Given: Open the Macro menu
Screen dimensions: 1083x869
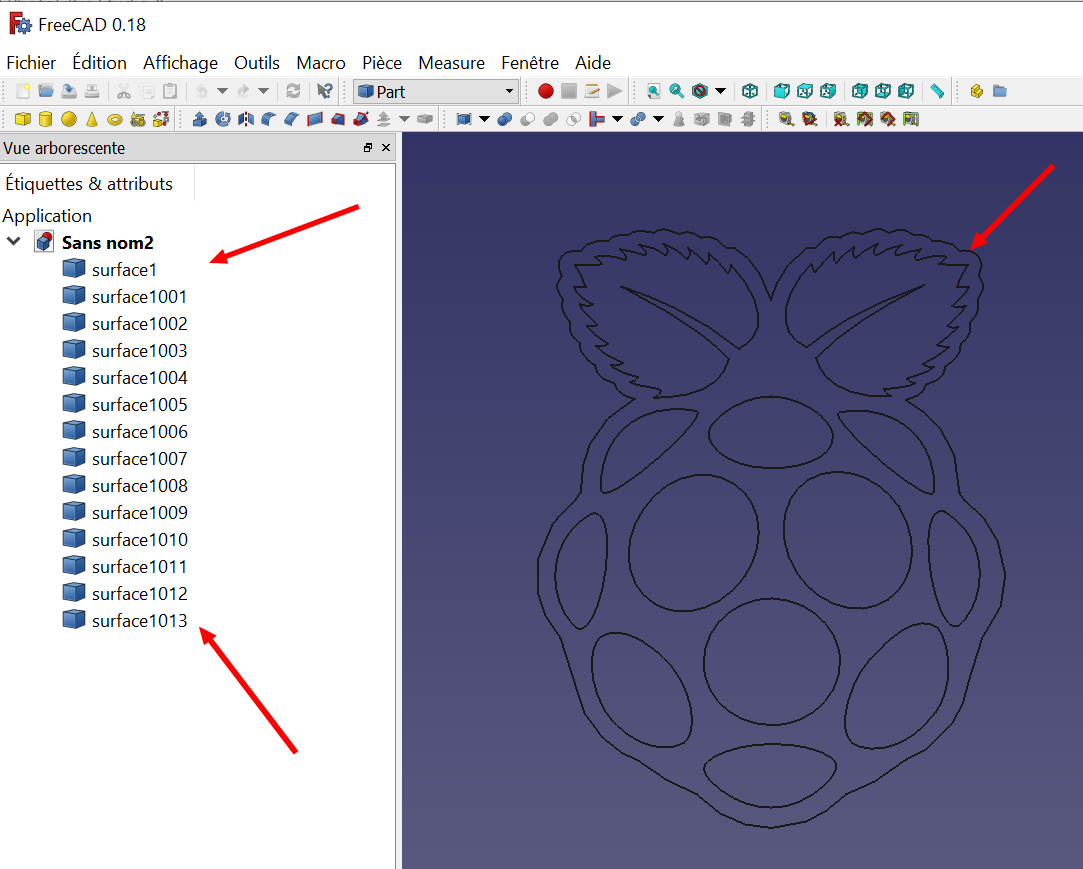Looking at the screenshot, I should pos(320,63).
